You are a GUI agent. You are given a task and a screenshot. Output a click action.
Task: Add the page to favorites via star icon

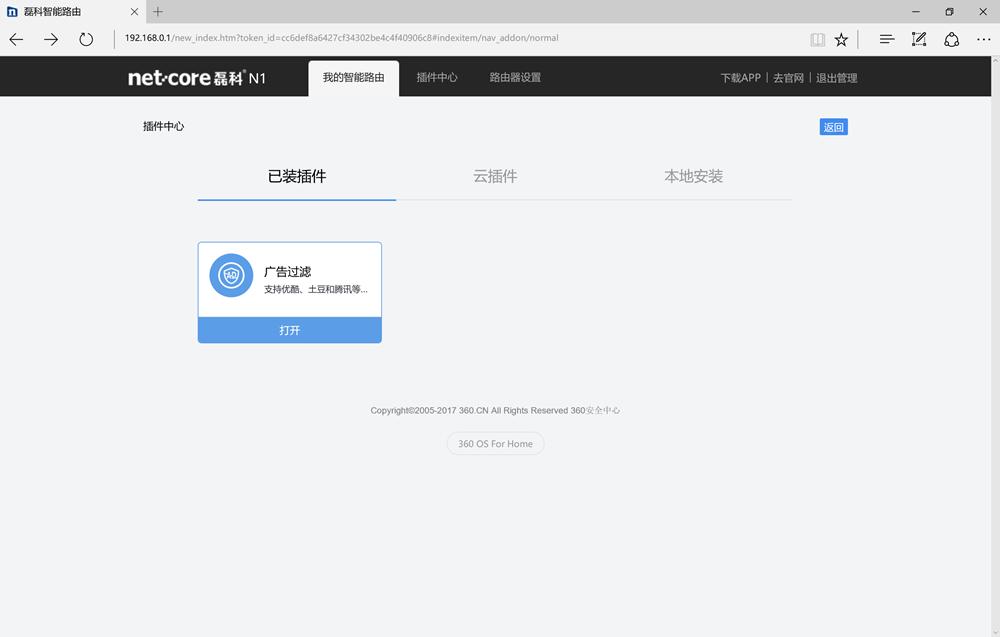[841, 39]
